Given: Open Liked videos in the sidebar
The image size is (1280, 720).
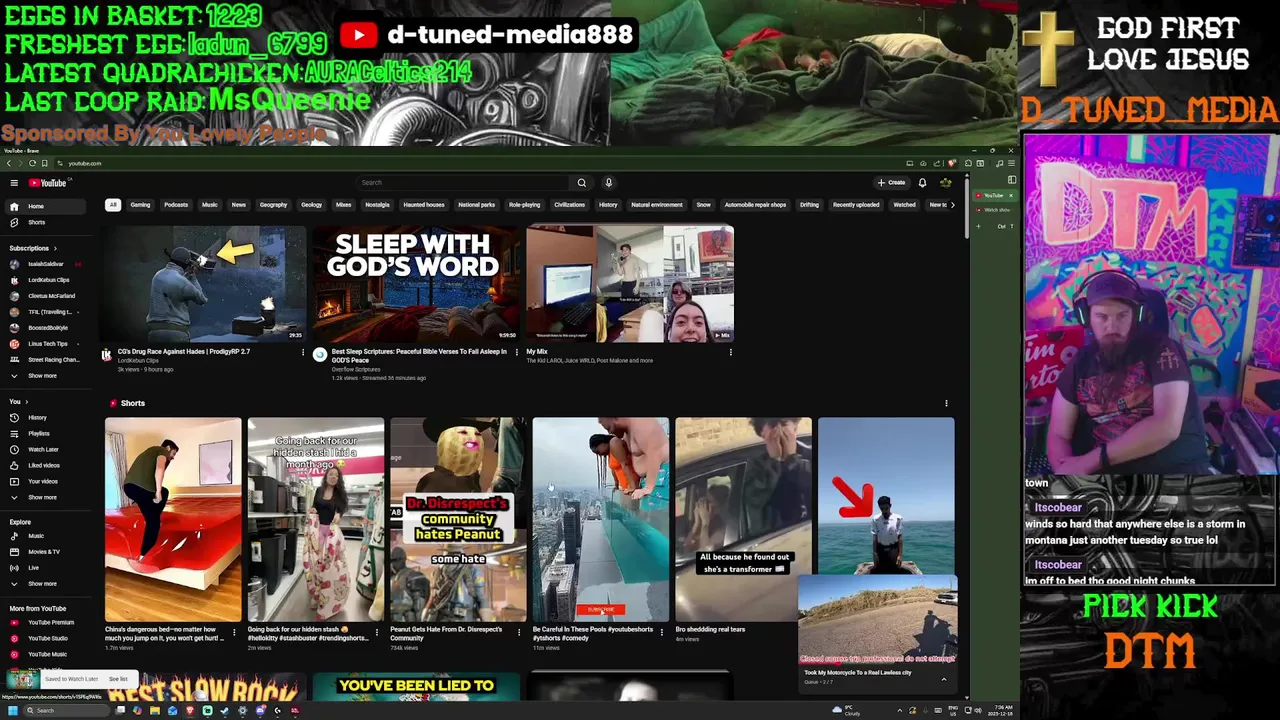Looking at the screenshot, I should coord(44,465).
